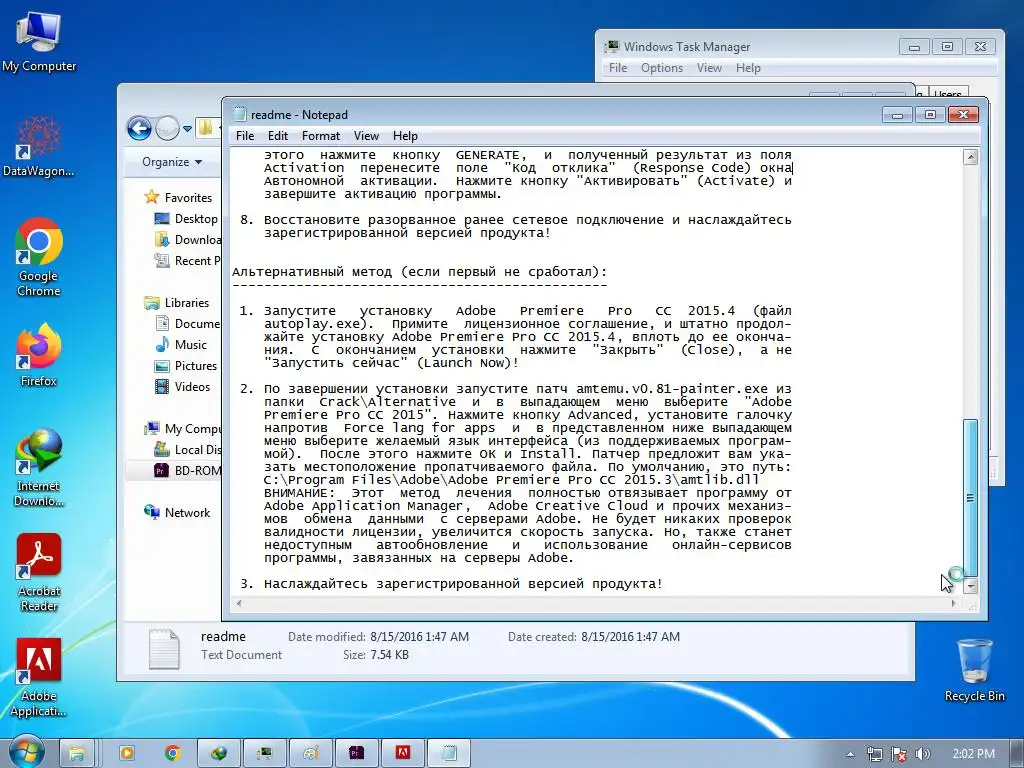
Task: Launch Google Chrome from desktop
Action: tap(39, 257)
